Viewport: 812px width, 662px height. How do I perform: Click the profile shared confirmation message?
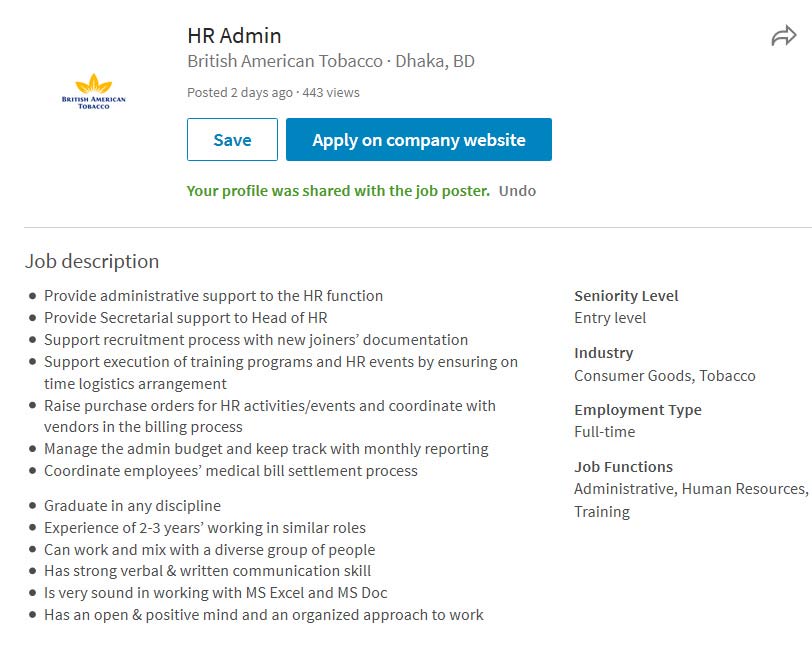(x=338, y=191)
